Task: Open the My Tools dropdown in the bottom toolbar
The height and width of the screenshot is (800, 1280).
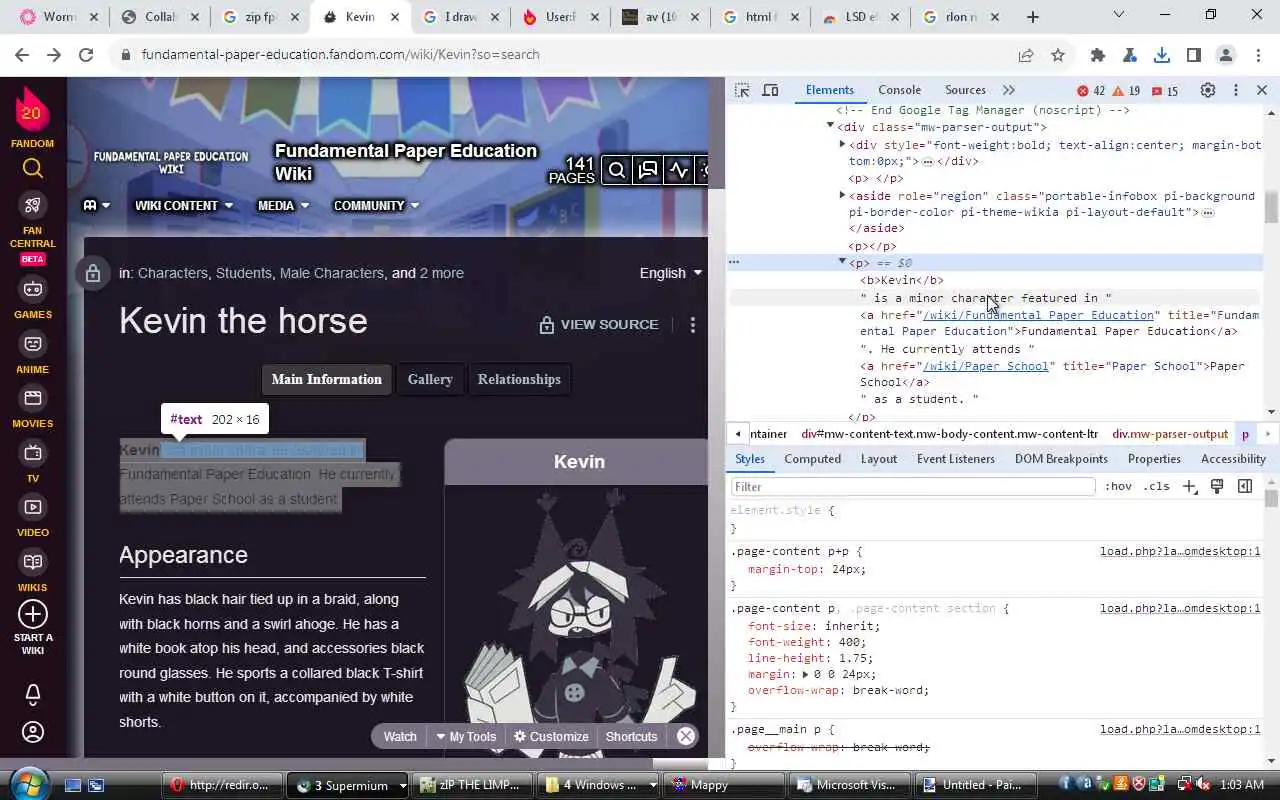Action: click(x=466, y=736)
